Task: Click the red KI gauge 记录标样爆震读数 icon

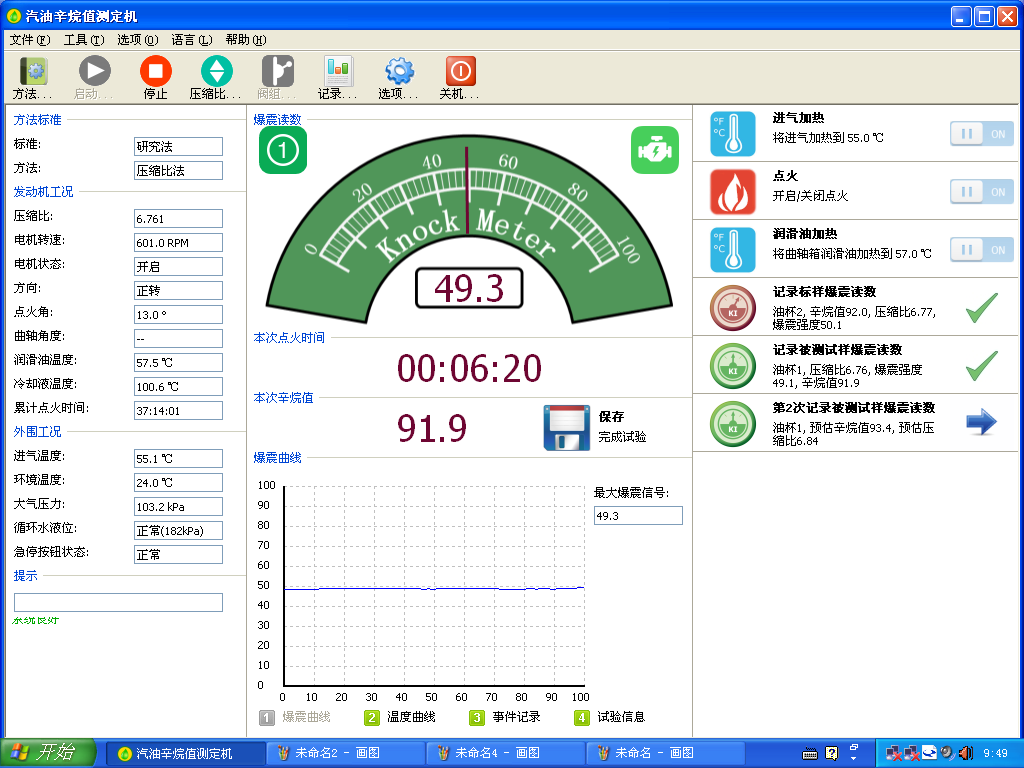Action: coord(733,308)
